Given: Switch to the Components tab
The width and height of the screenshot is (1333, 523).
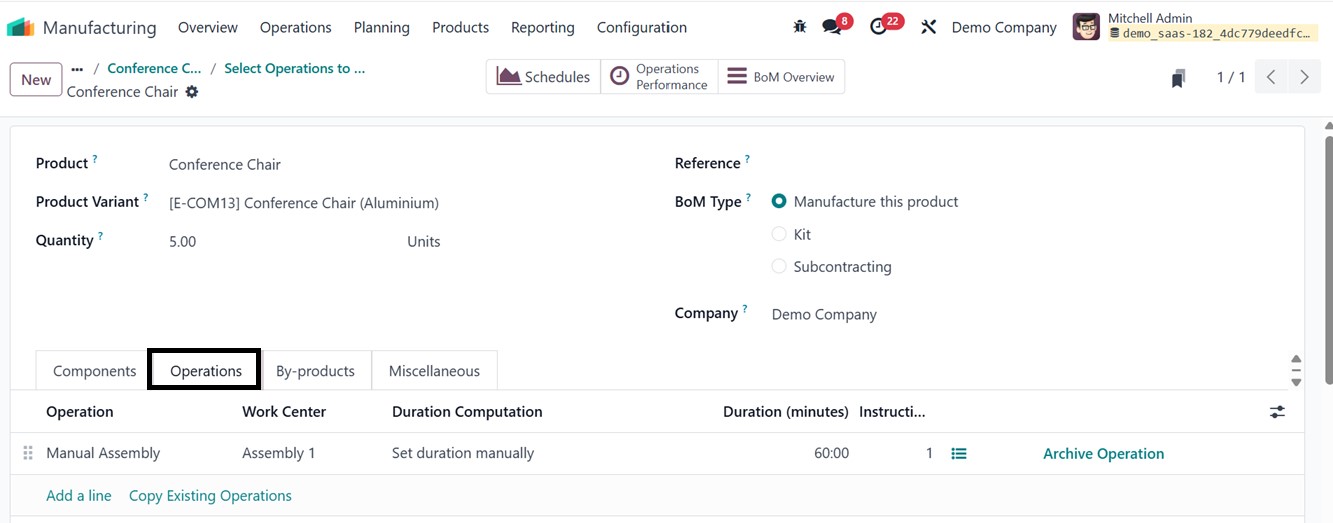Looking at the screenshot, I should tap(94, 371).
